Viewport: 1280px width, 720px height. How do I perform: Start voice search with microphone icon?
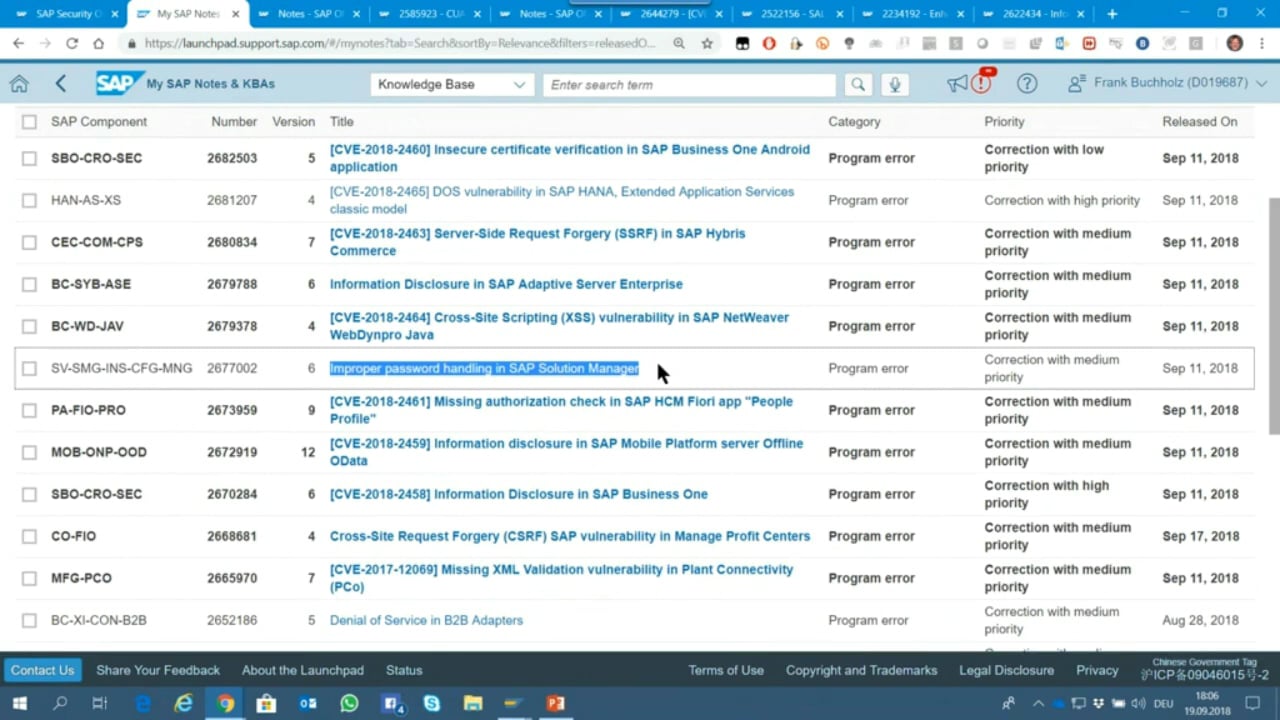894,85
